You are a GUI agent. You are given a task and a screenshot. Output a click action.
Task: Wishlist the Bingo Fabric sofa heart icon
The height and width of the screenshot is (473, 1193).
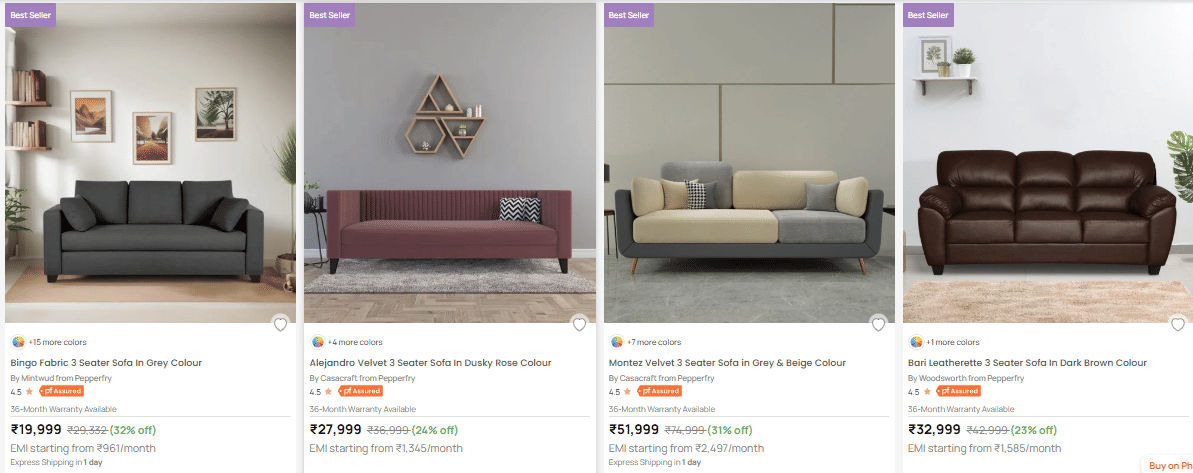[x=280, y=324]
